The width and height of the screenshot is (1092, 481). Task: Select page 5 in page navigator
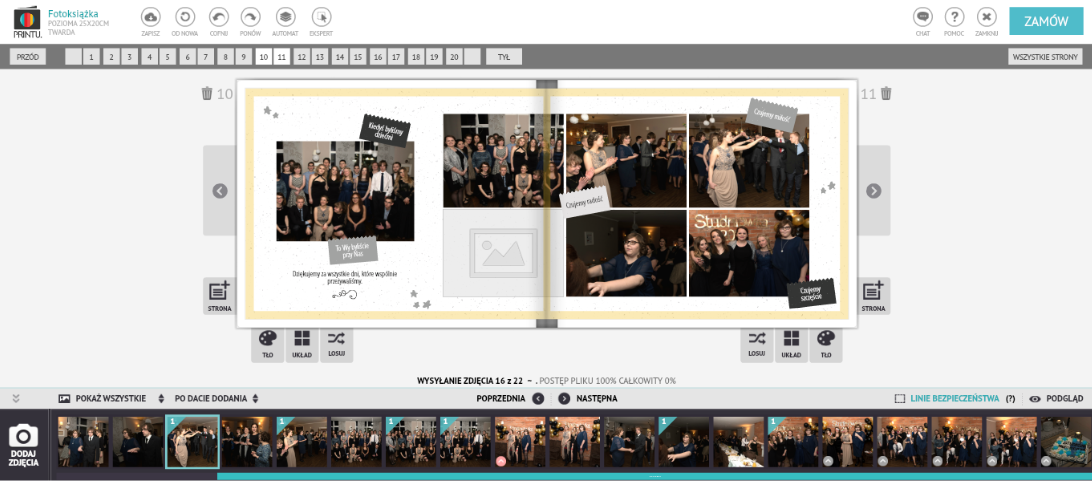point(168,57)
